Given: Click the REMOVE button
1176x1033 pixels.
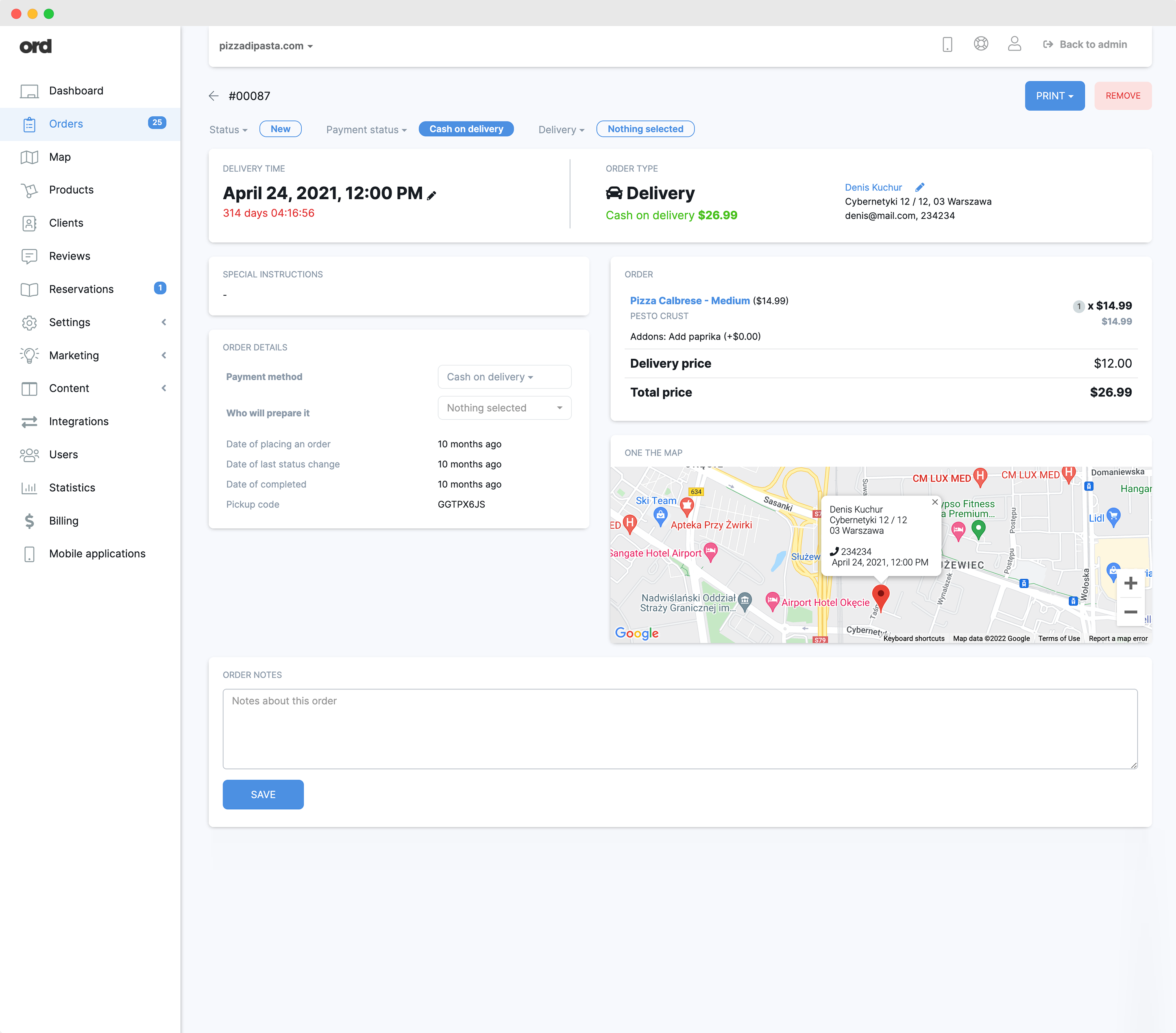Looking at the screenshot, I should point(1122,96).
